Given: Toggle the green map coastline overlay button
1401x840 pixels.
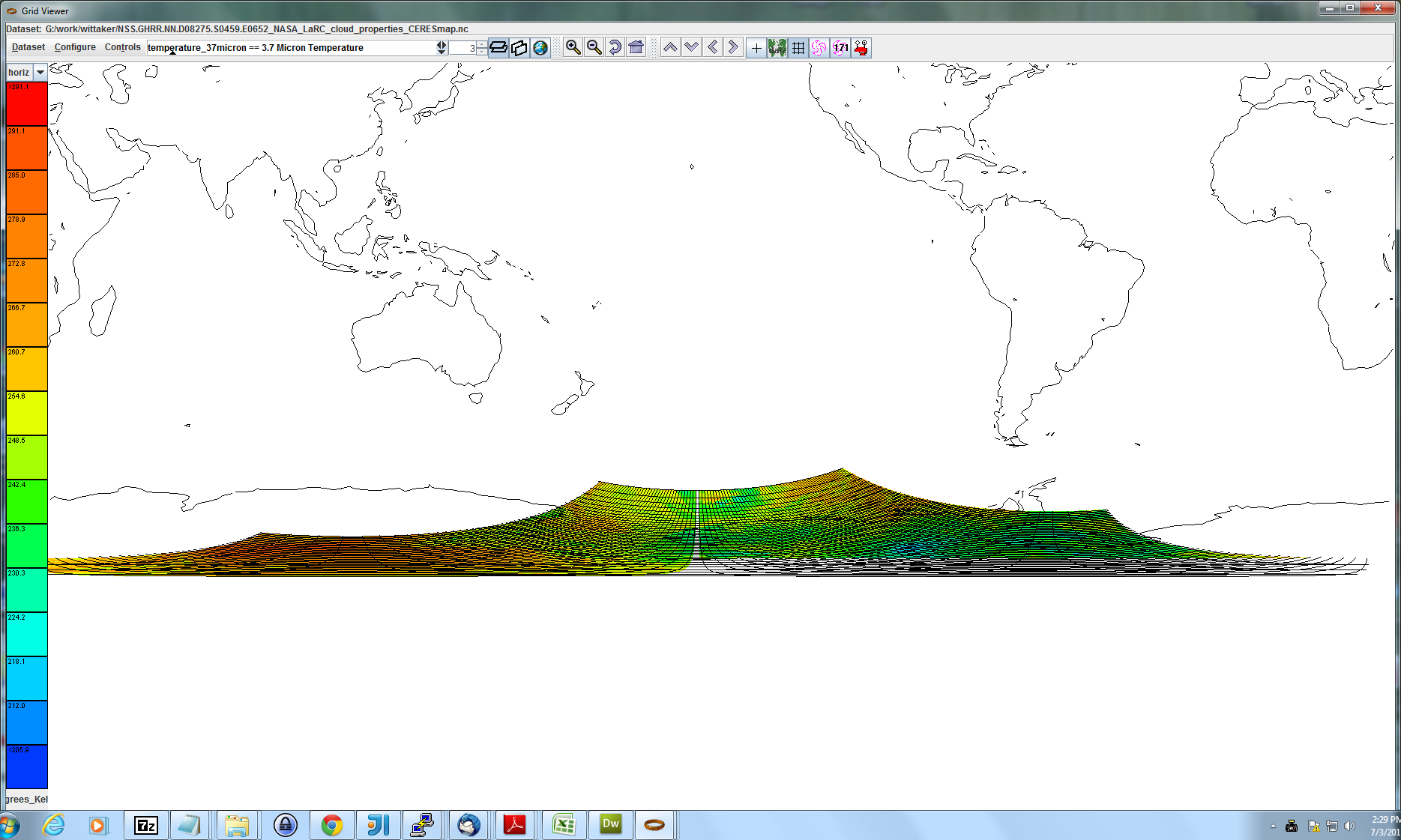Looking at the screenshot, I should tap(777, 48).
